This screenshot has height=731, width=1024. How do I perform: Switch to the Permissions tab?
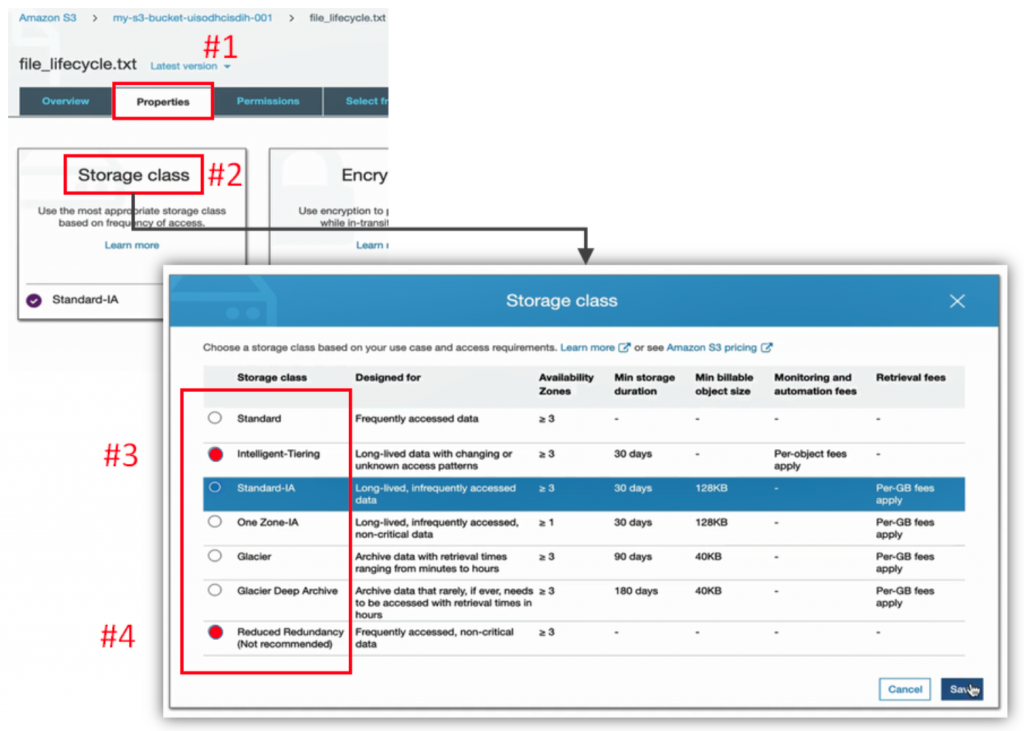pos(268,101)
